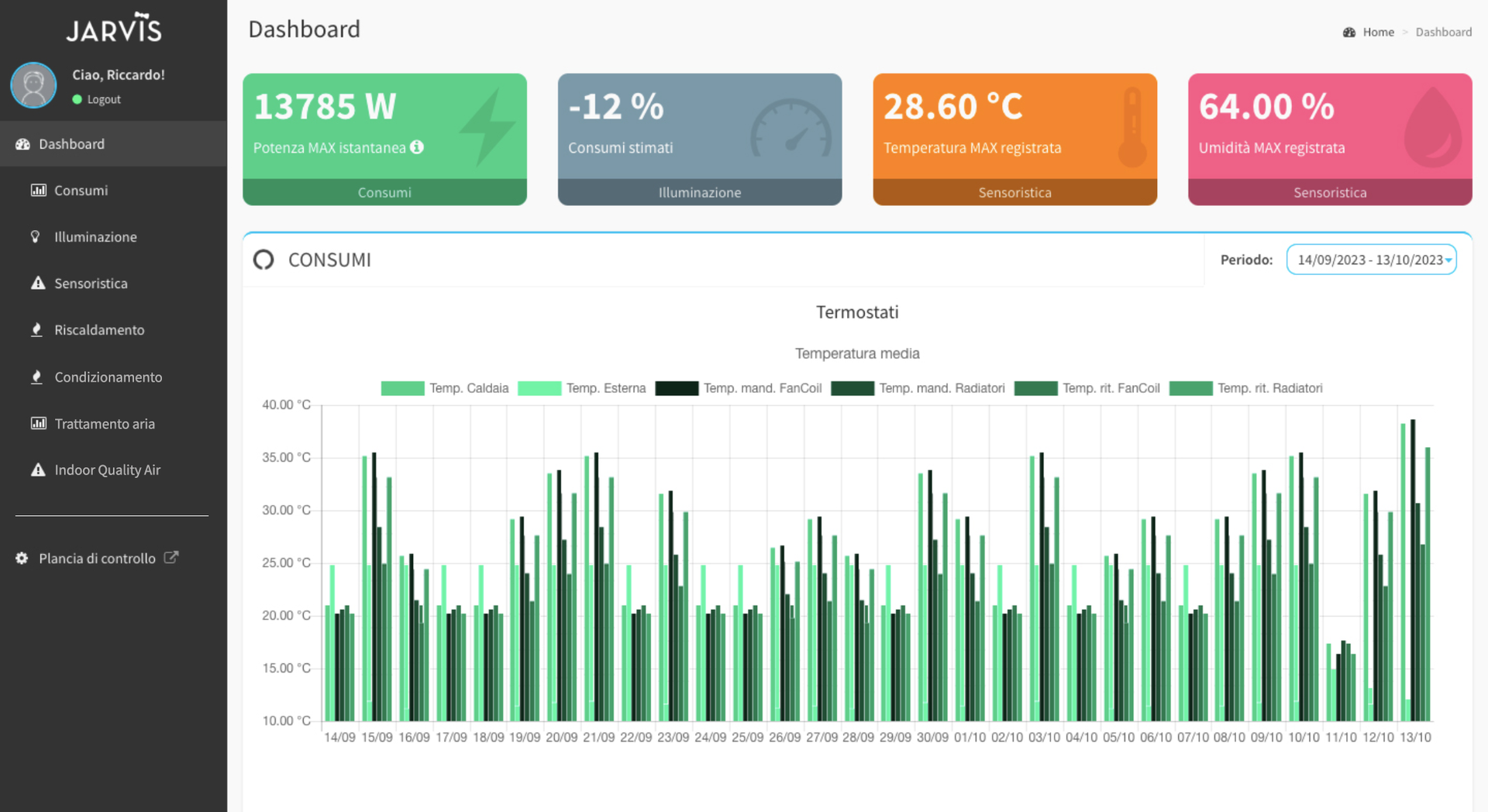
Task: Click the Illuminazione lightbulb icon
Action: coord(36,237)
